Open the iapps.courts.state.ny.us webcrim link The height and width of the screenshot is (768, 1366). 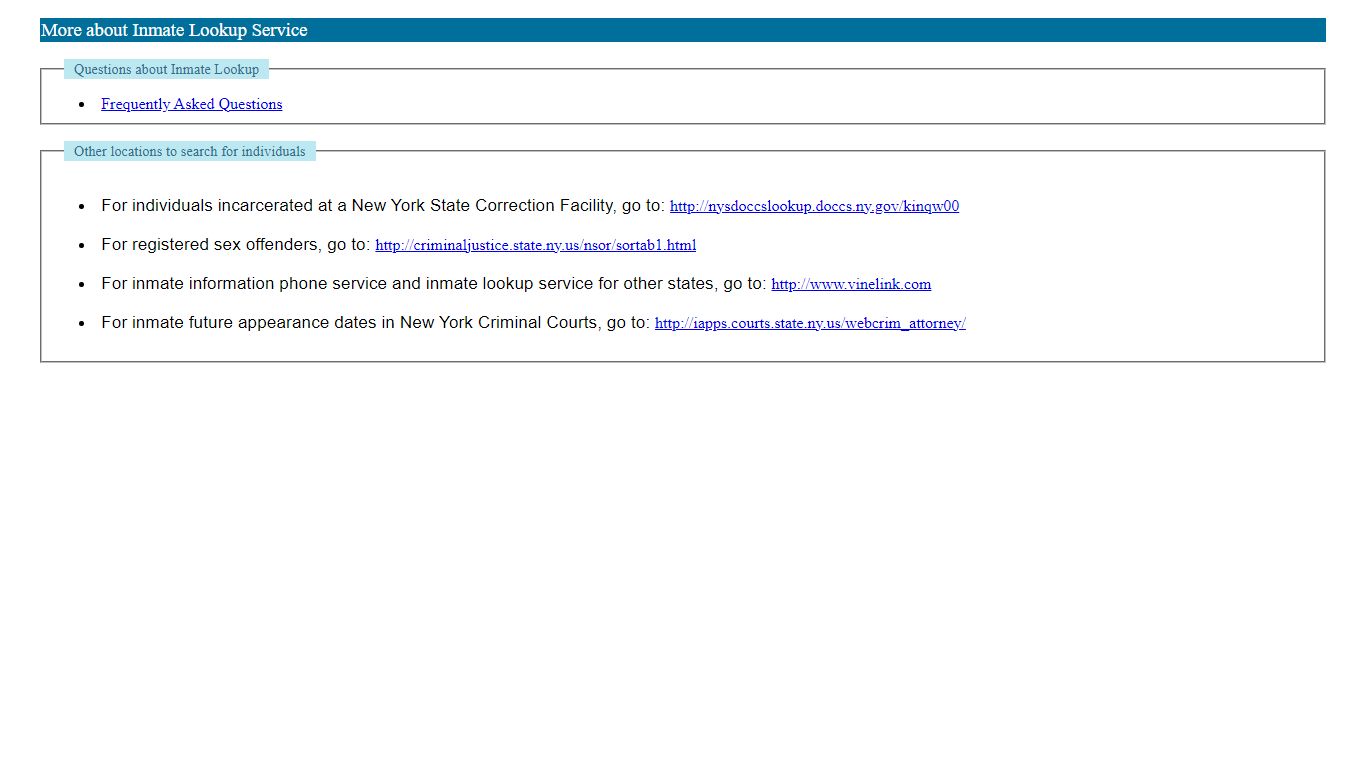pos(810,323)
